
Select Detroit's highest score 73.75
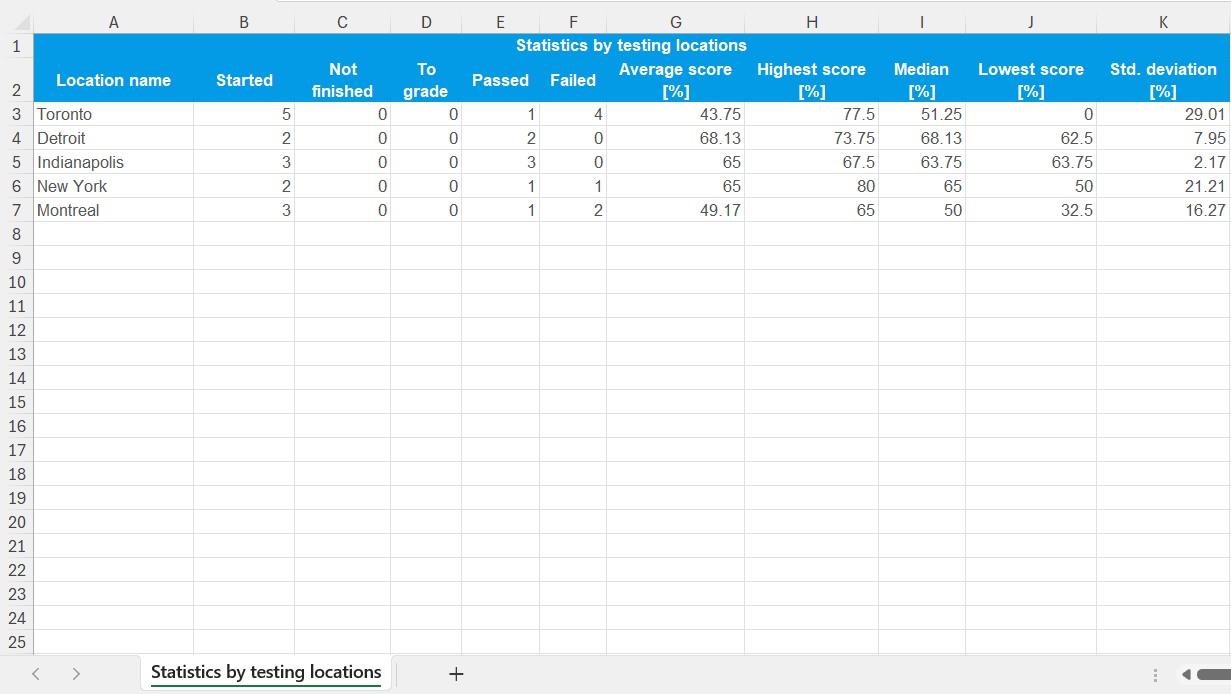click(811, 138)
